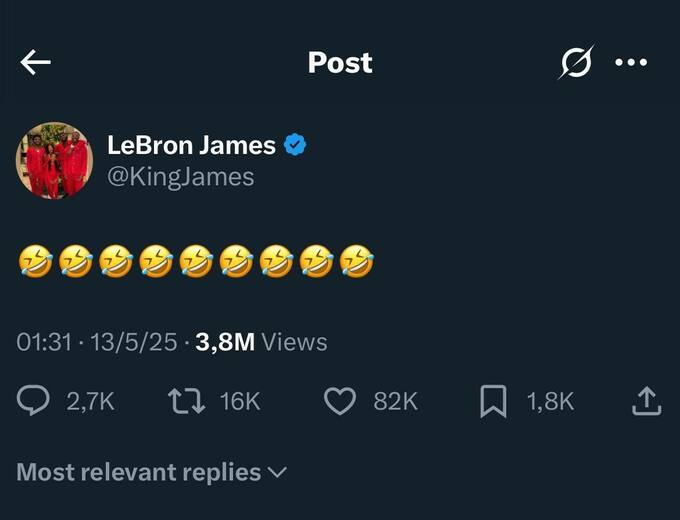The image size is (680, 520).
Task: Click the LeBron James display name
Action: click(x=191, y=145)
